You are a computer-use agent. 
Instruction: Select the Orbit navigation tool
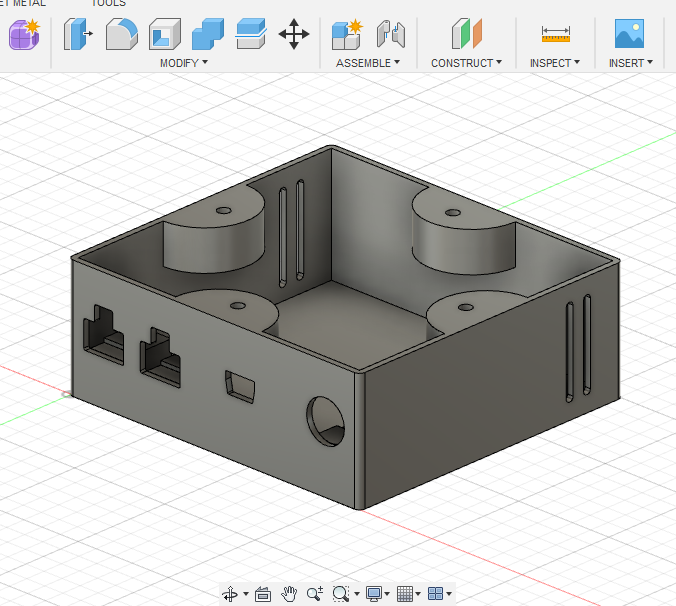[x=230, y=594]
